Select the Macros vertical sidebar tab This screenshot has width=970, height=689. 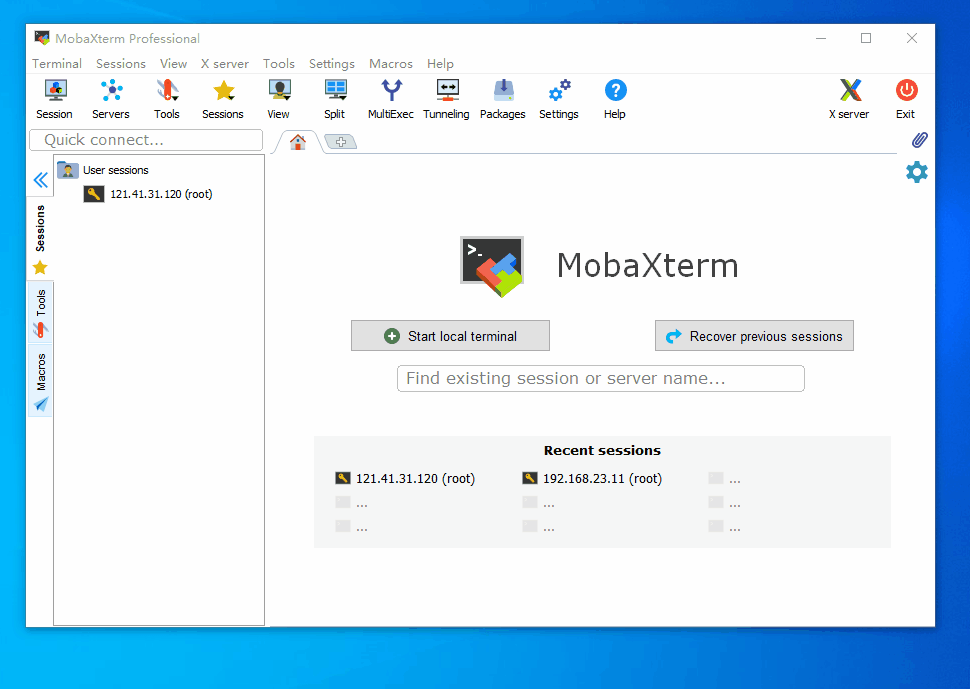click(x=40, y=381)
